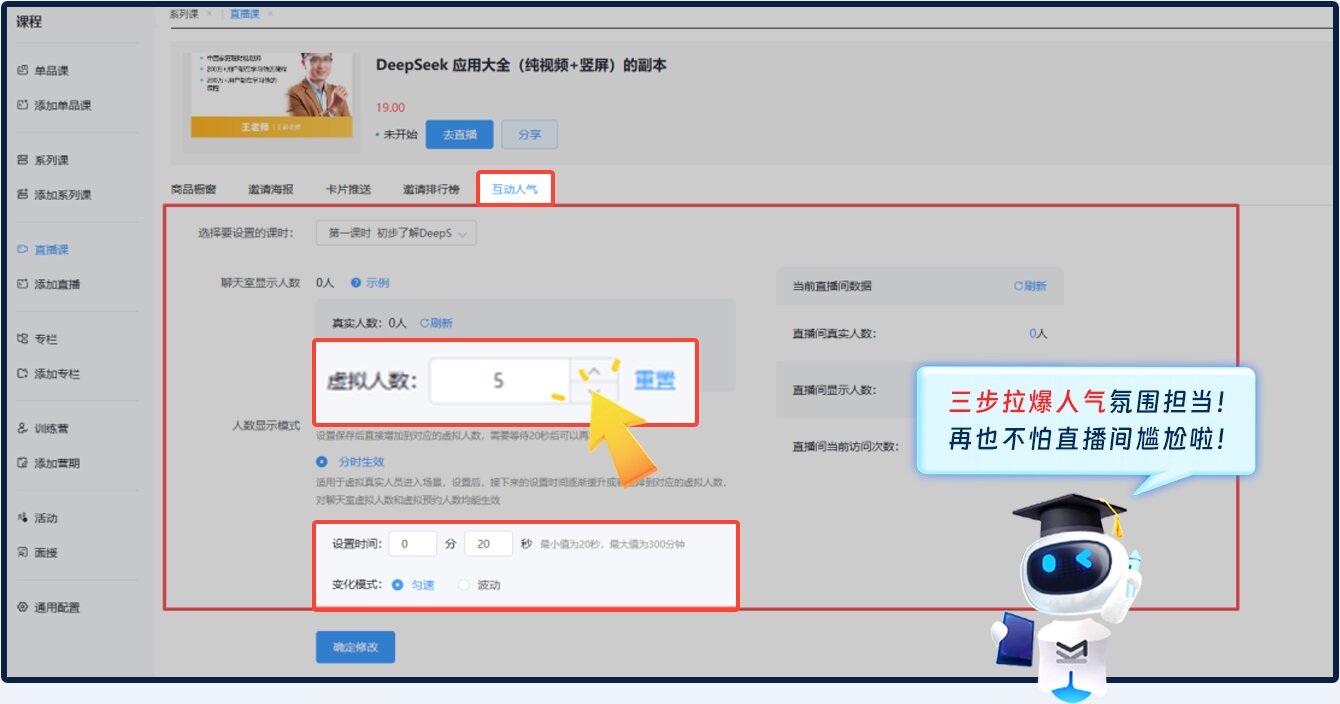This screenshot has width=1340, height=704.
Task: Click the course title DeepSeek 应用大全
Action: (x=521, y=66)
